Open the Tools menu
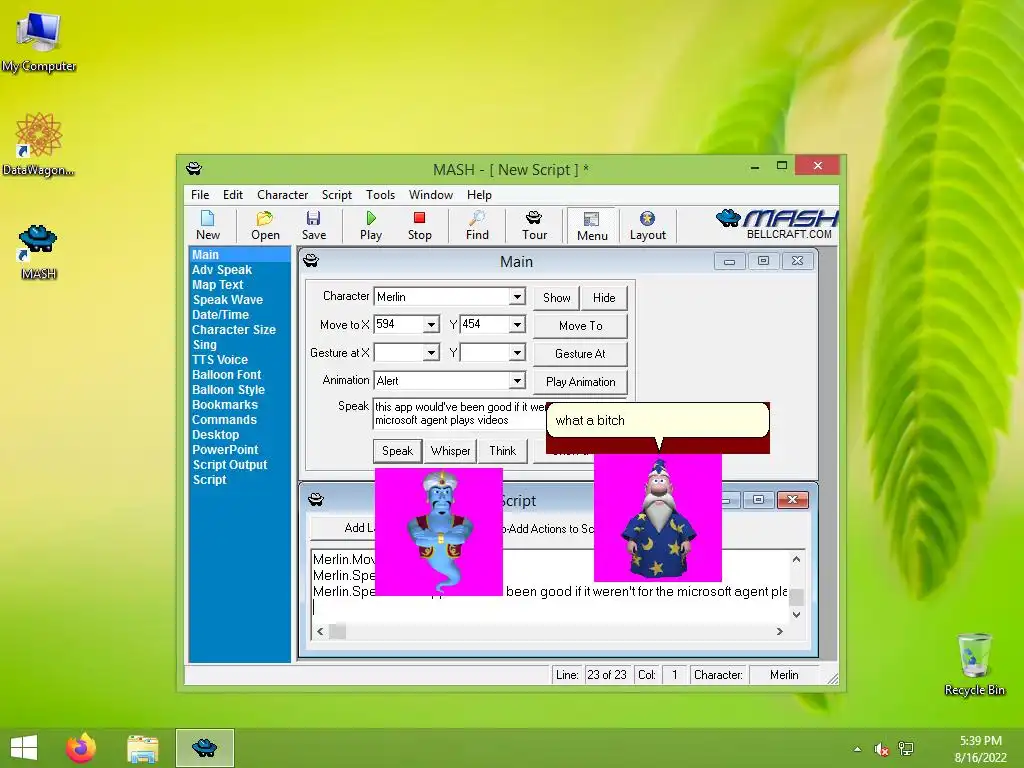 [x=380, y=195]
